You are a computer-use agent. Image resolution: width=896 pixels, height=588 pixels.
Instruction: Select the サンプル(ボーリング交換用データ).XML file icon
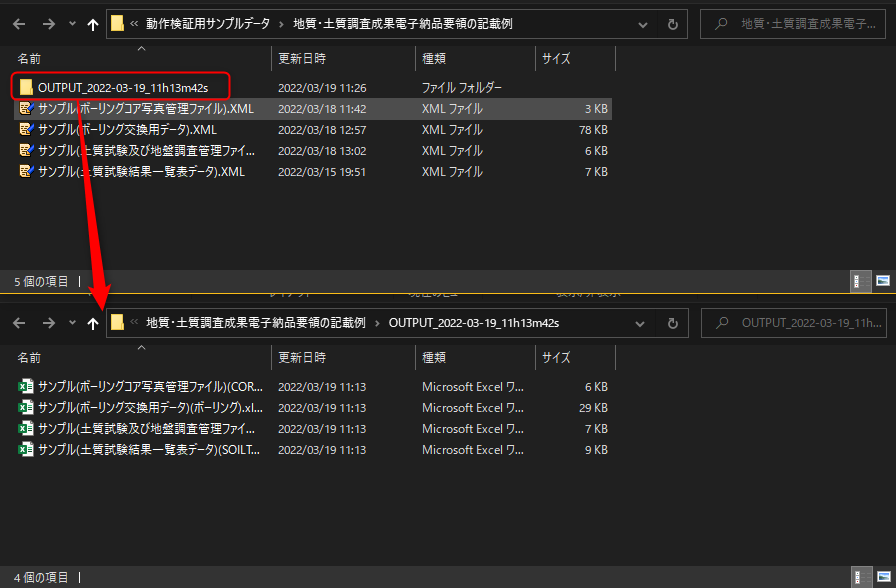[26, 130]
